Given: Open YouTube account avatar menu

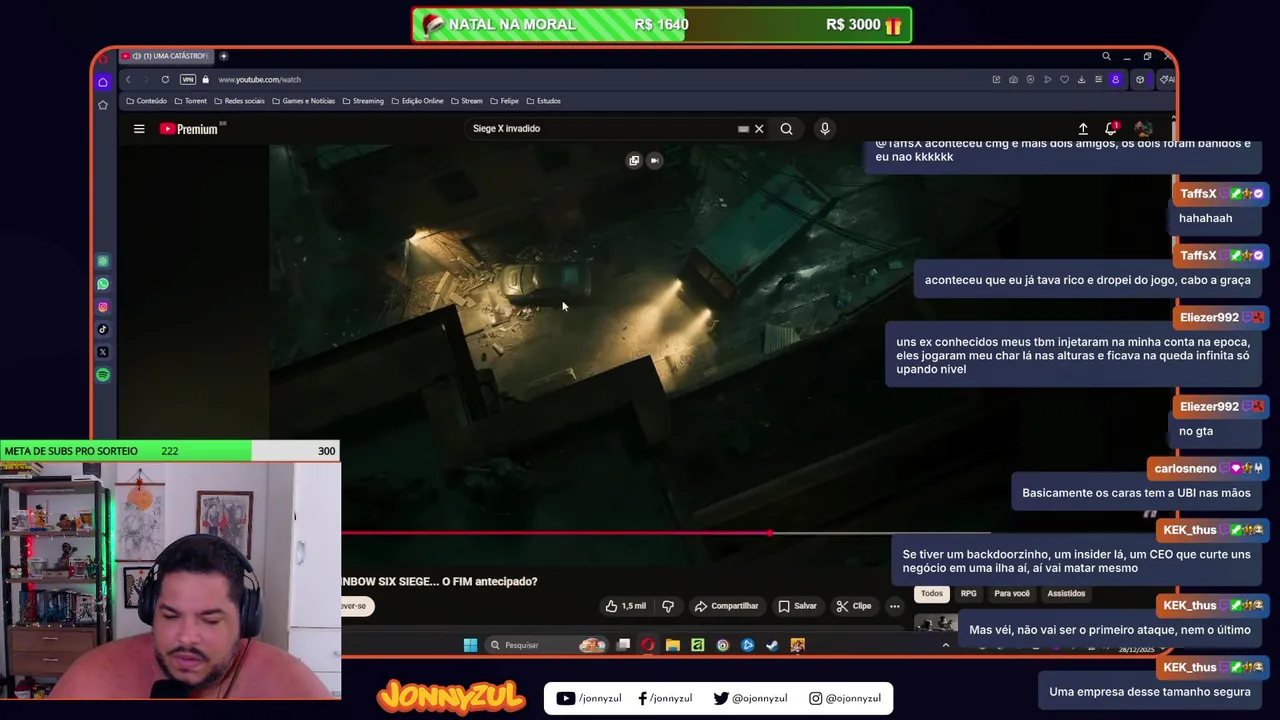Looking at the screenshot, I should coord(1143,129).
